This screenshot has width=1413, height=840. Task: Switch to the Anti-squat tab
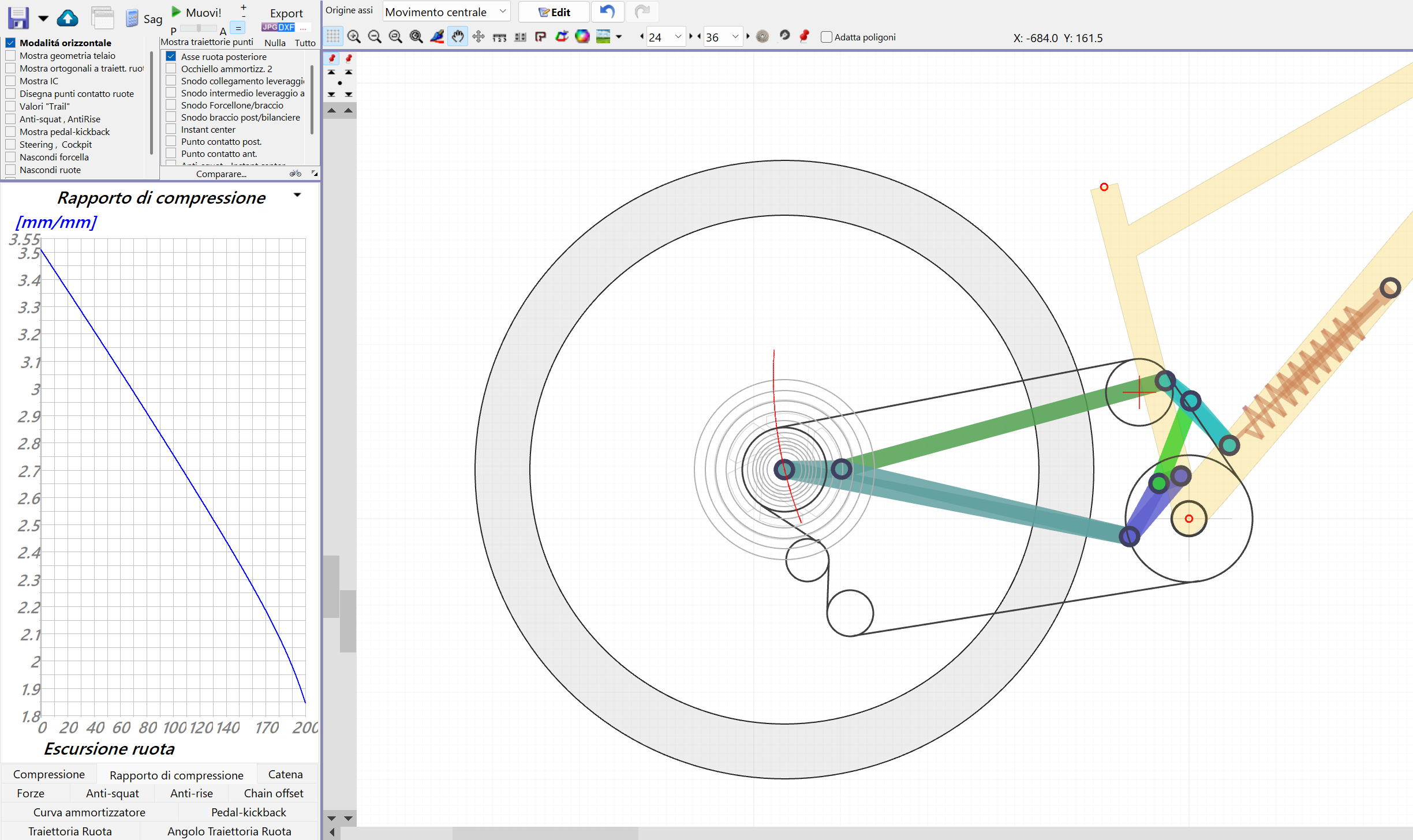[112, 793]
